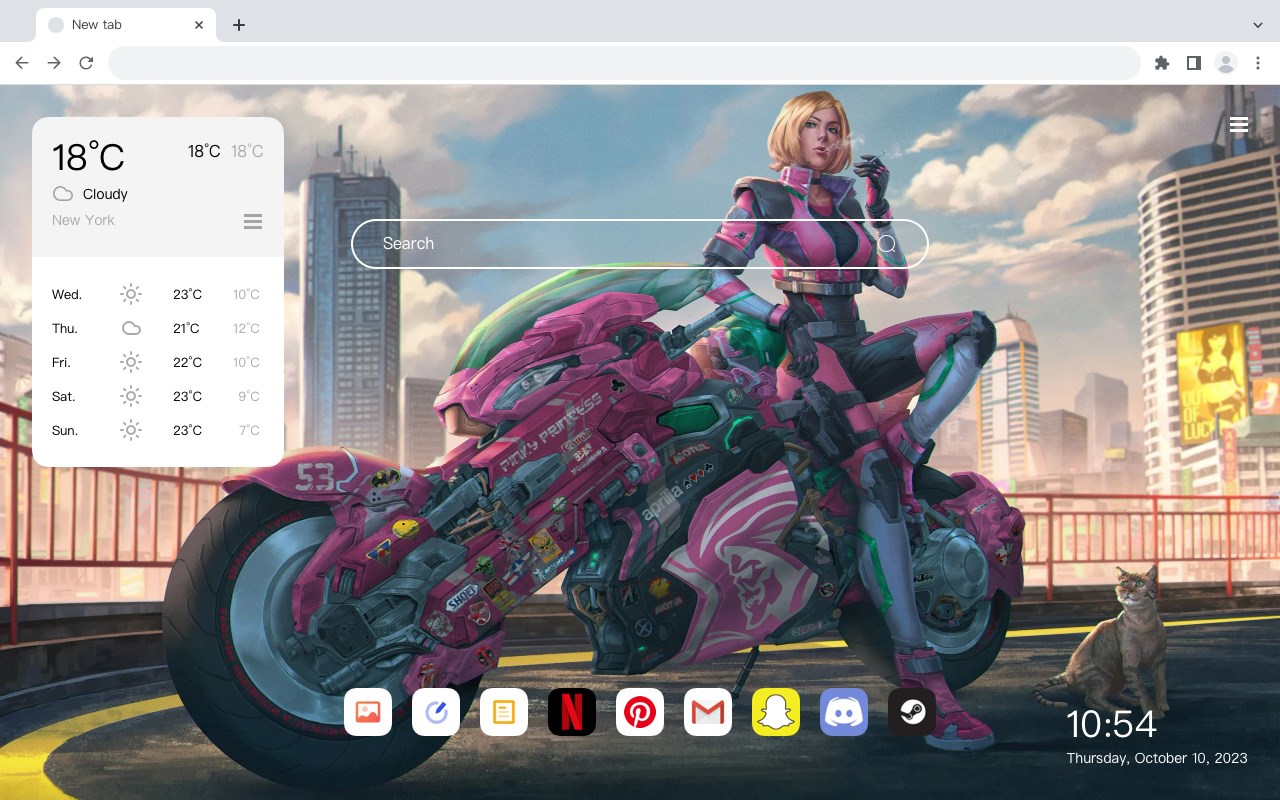The image size is (1280, 800).
Task: Click the Cloudy weather condition
Action: [x=105, y=194]
